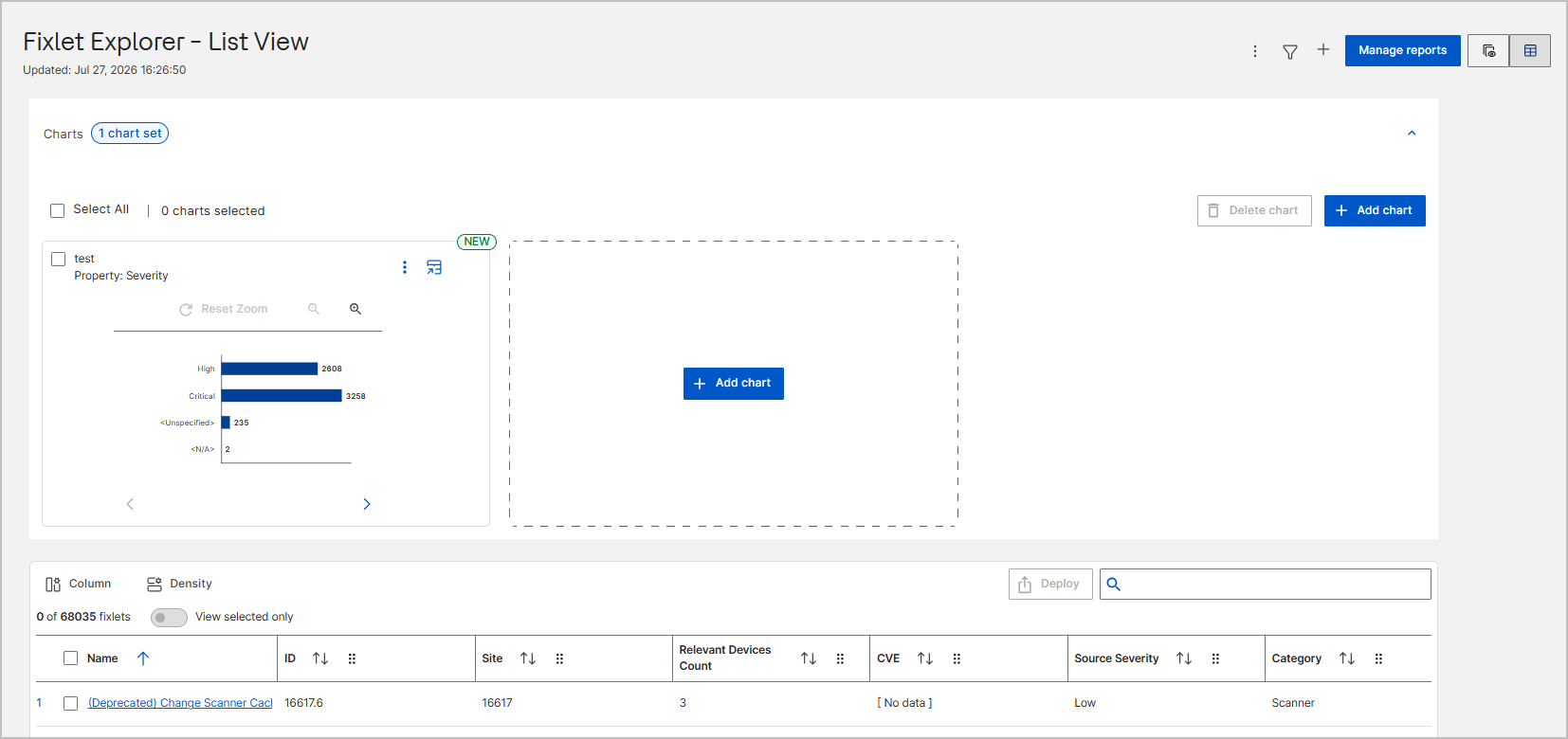
Task: Switch to the table list view icon
Action: click(x=1530, y=51)
